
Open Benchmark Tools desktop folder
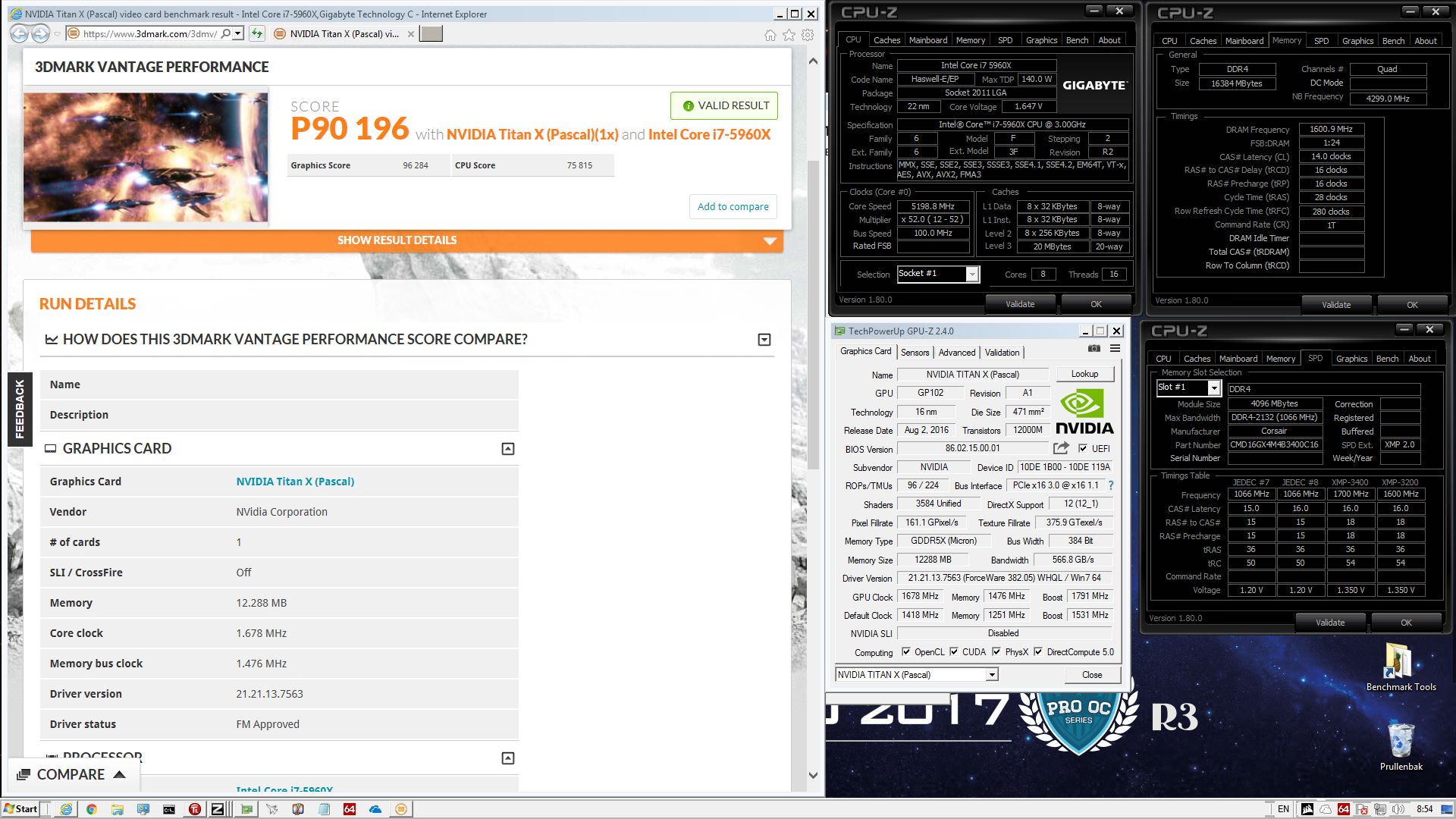click(x=1401, y=667)
